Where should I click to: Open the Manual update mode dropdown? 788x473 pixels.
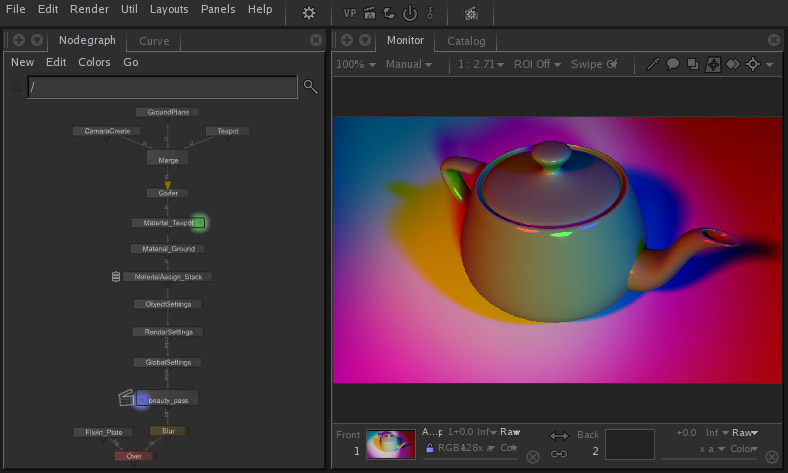[409, 64]
